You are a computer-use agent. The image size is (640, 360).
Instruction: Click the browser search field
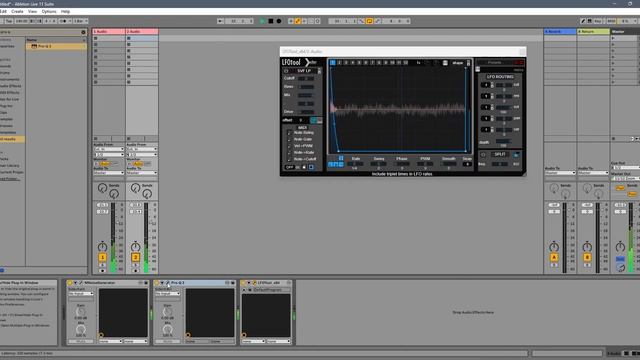point(40,32)
